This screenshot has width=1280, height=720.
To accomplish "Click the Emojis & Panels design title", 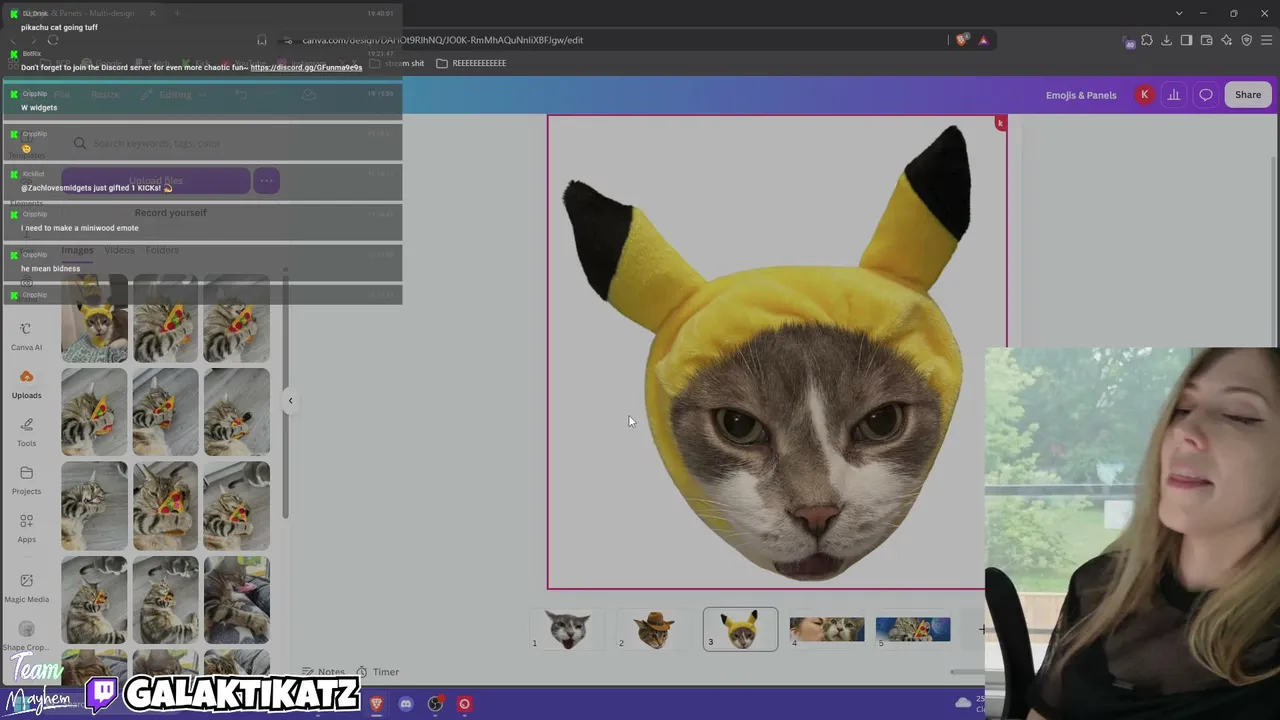I will click(x=1081, y=95).
